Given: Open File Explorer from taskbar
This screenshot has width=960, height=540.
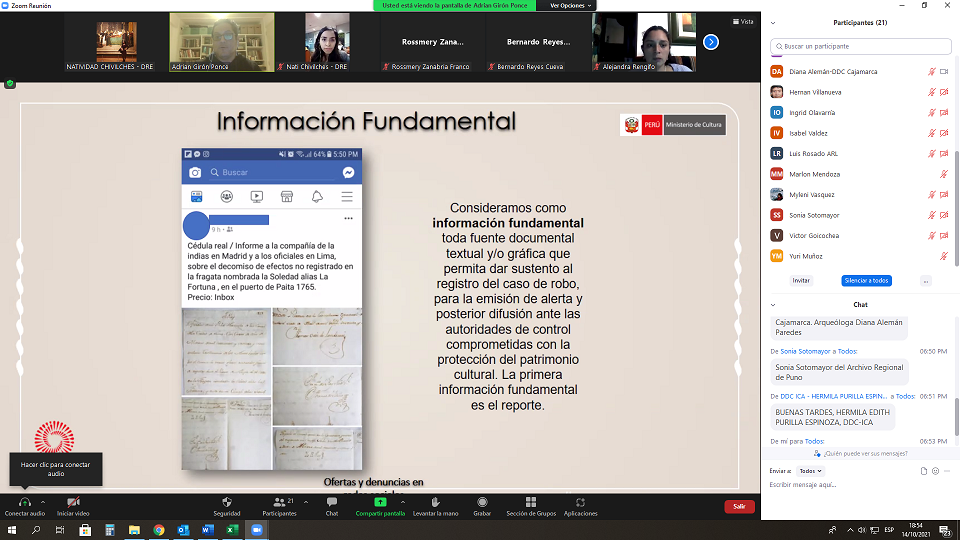Looking at the screenshot, I should [x=134, y=530].
